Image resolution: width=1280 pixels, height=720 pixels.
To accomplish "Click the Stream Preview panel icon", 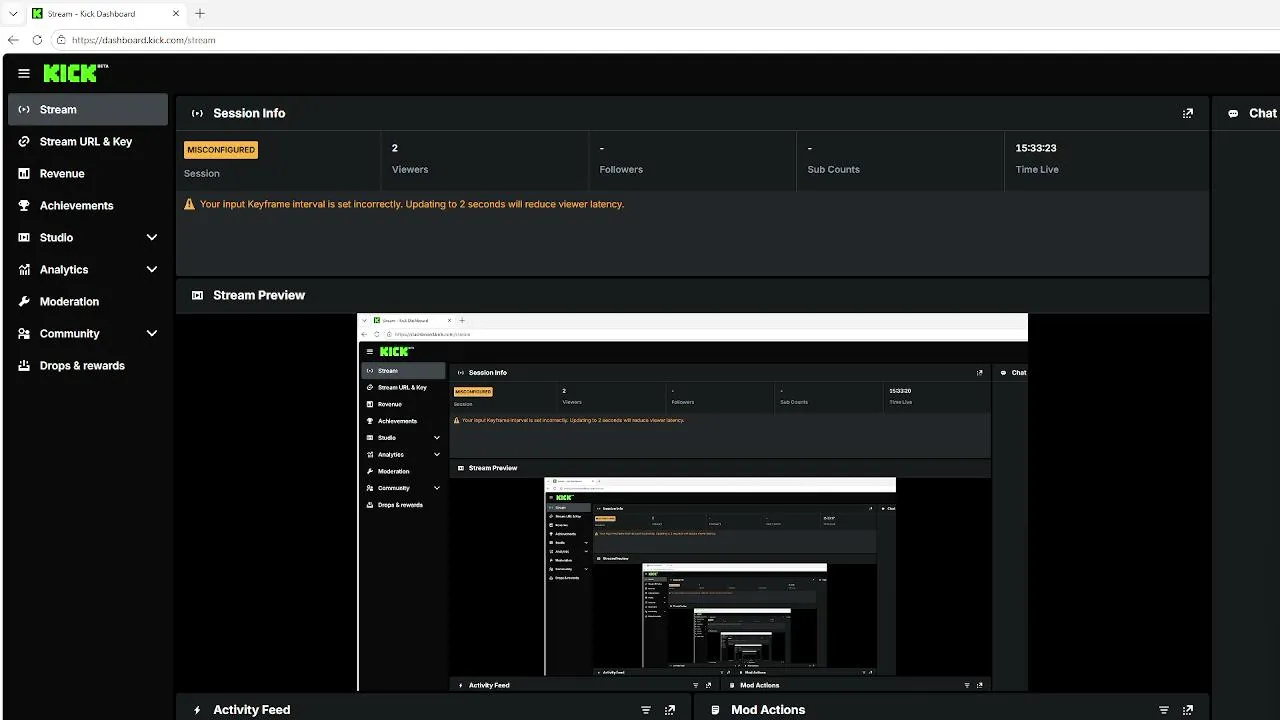I will [x=197, y=296].
